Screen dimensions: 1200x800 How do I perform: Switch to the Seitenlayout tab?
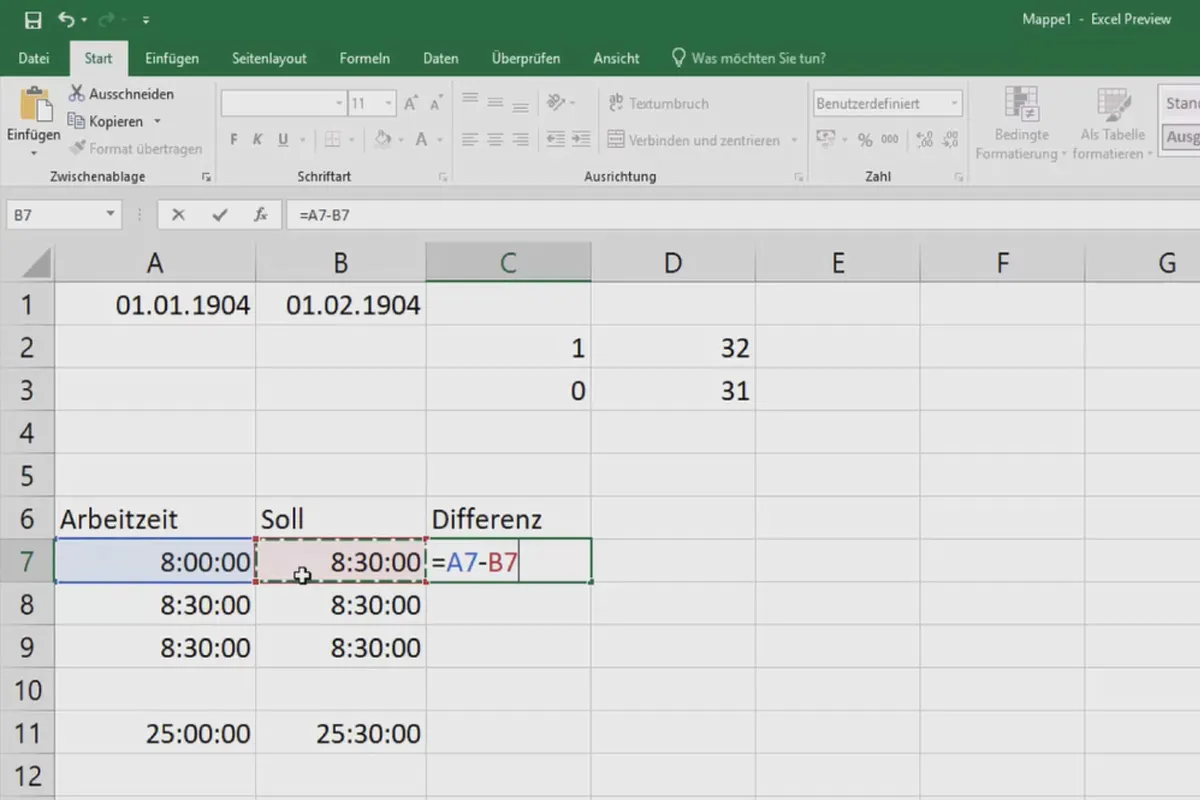pyautogui.click(x=269, y=58)
